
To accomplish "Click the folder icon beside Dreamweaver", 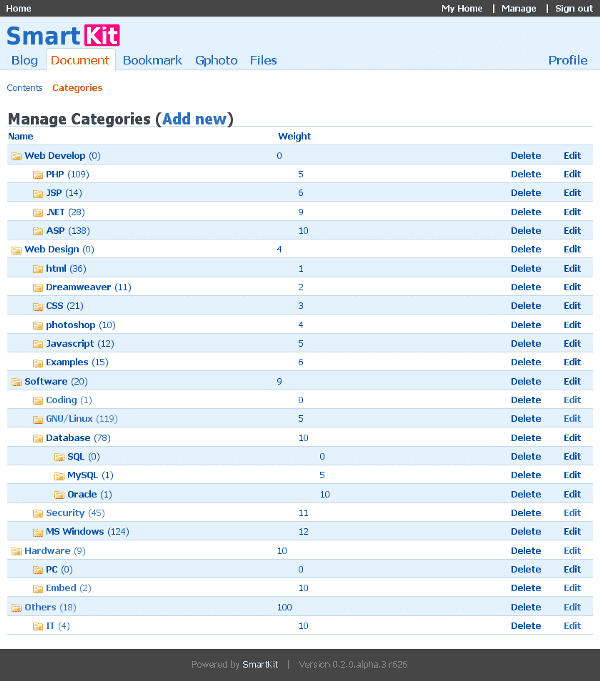I will tap(38, 288).
